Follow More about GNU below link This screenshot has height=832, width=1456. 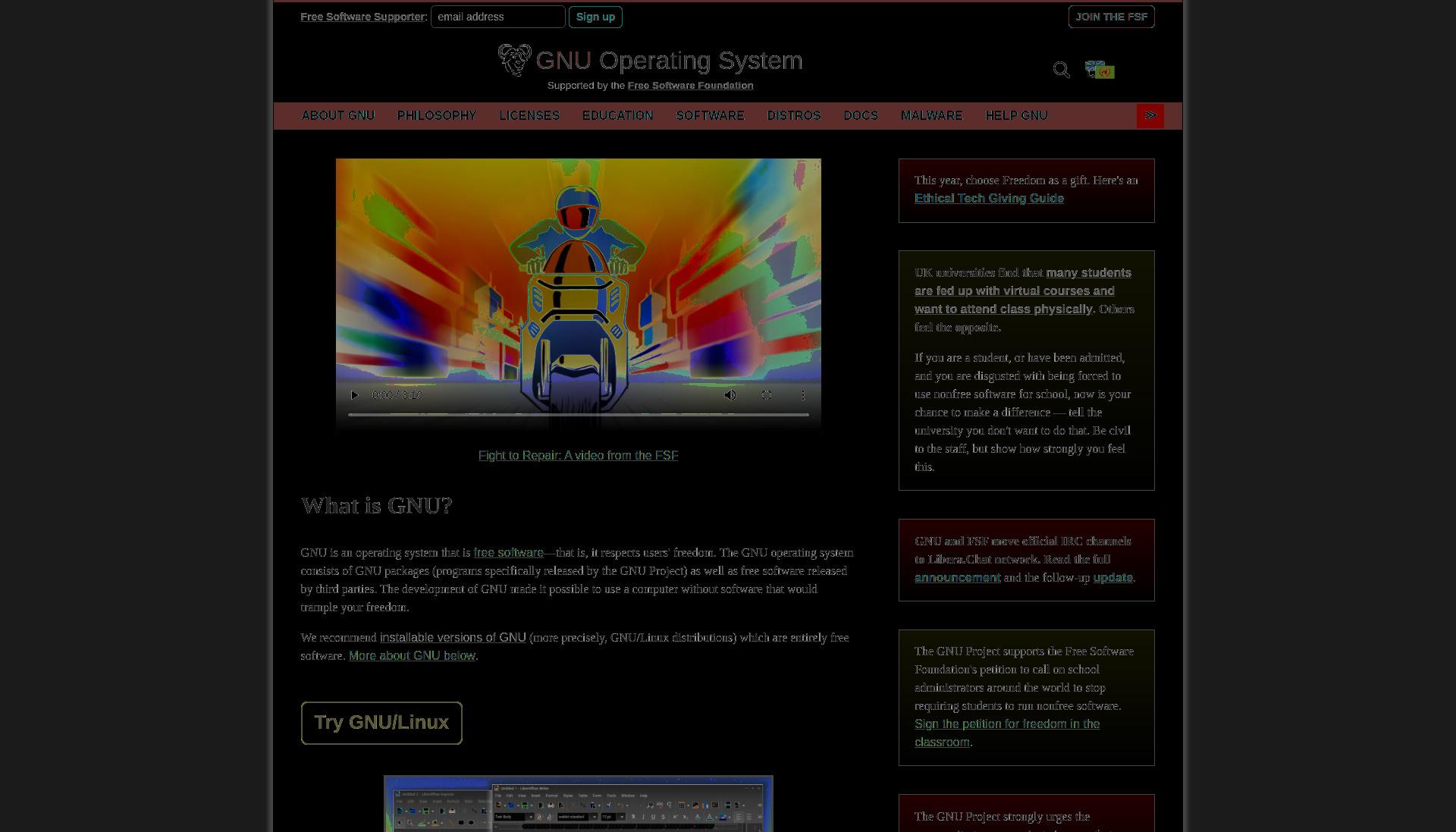click(x=412, y=656)
